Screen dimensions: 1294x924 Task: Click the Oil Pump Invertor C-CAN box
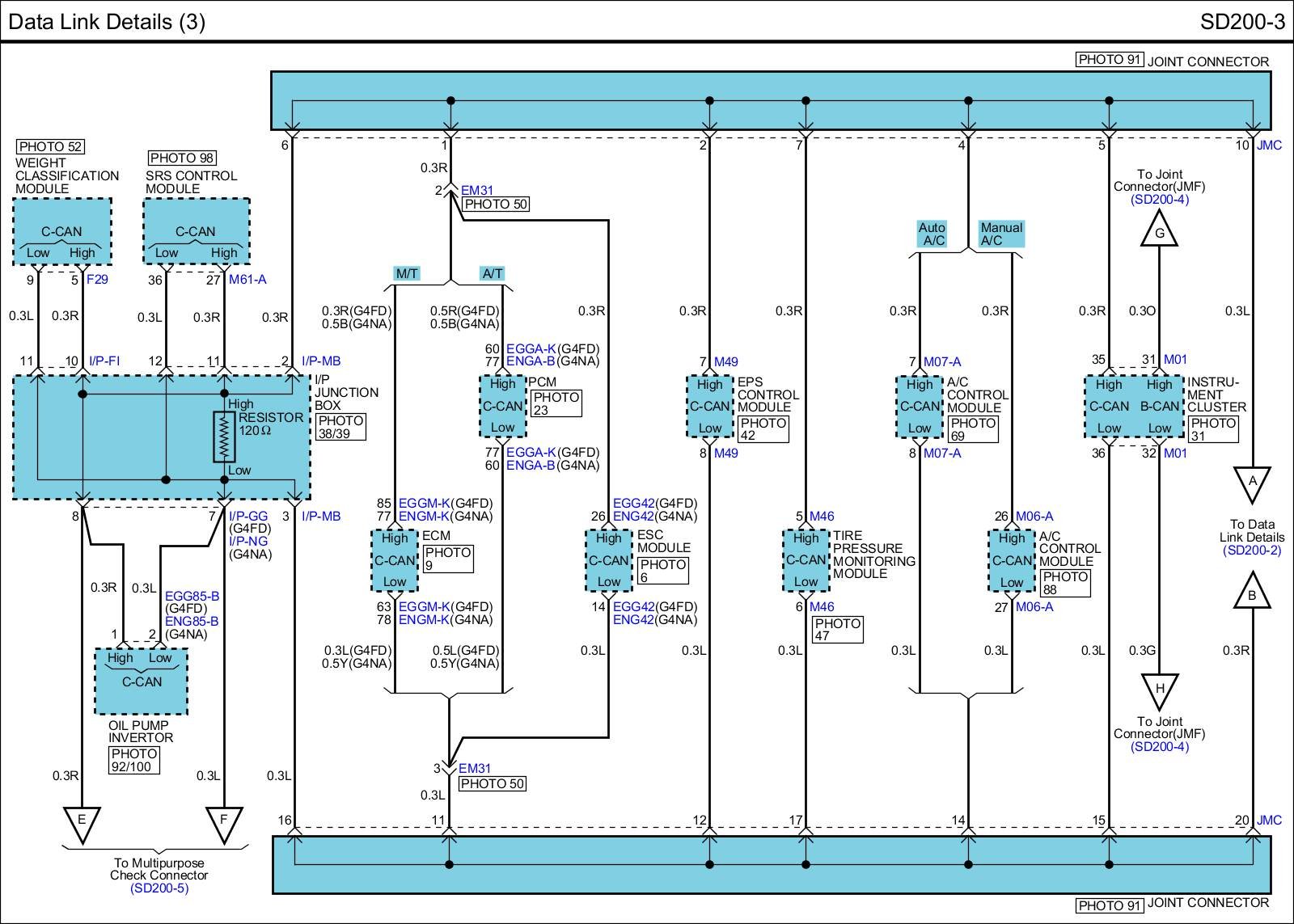(142, 681)
